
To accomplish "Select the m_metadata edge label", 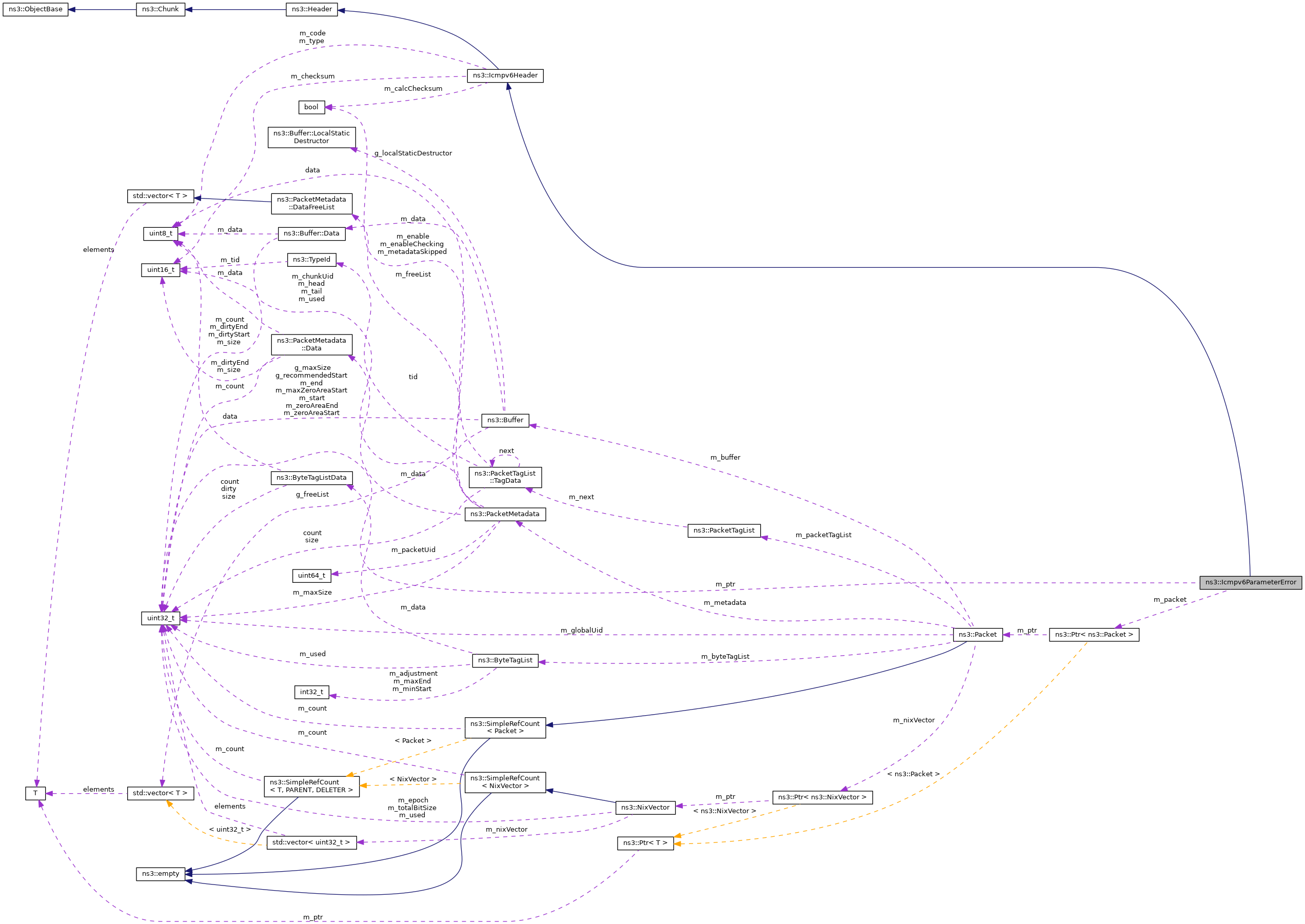I will click(x=725, y=603).
